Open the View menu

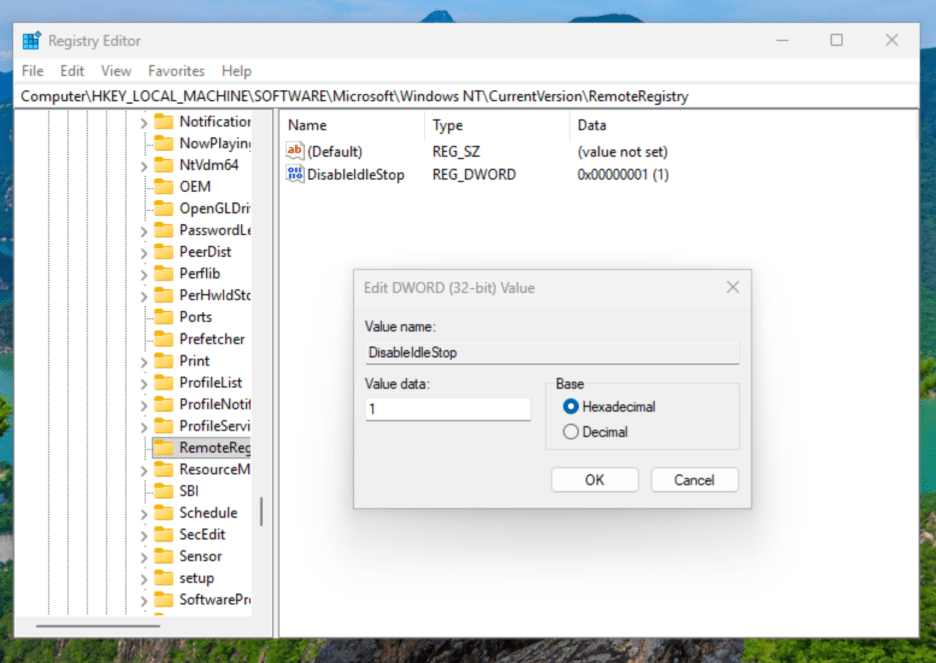116,70
